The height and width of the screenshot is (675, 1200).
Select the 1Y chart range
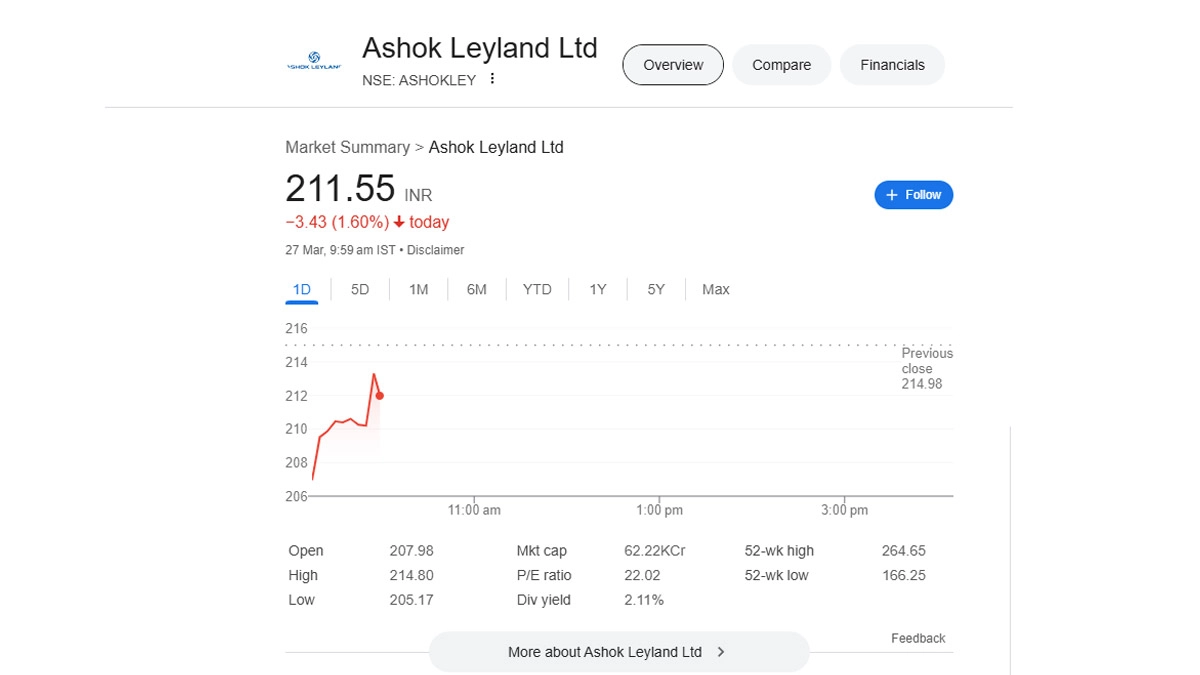(x=597, y=290)
